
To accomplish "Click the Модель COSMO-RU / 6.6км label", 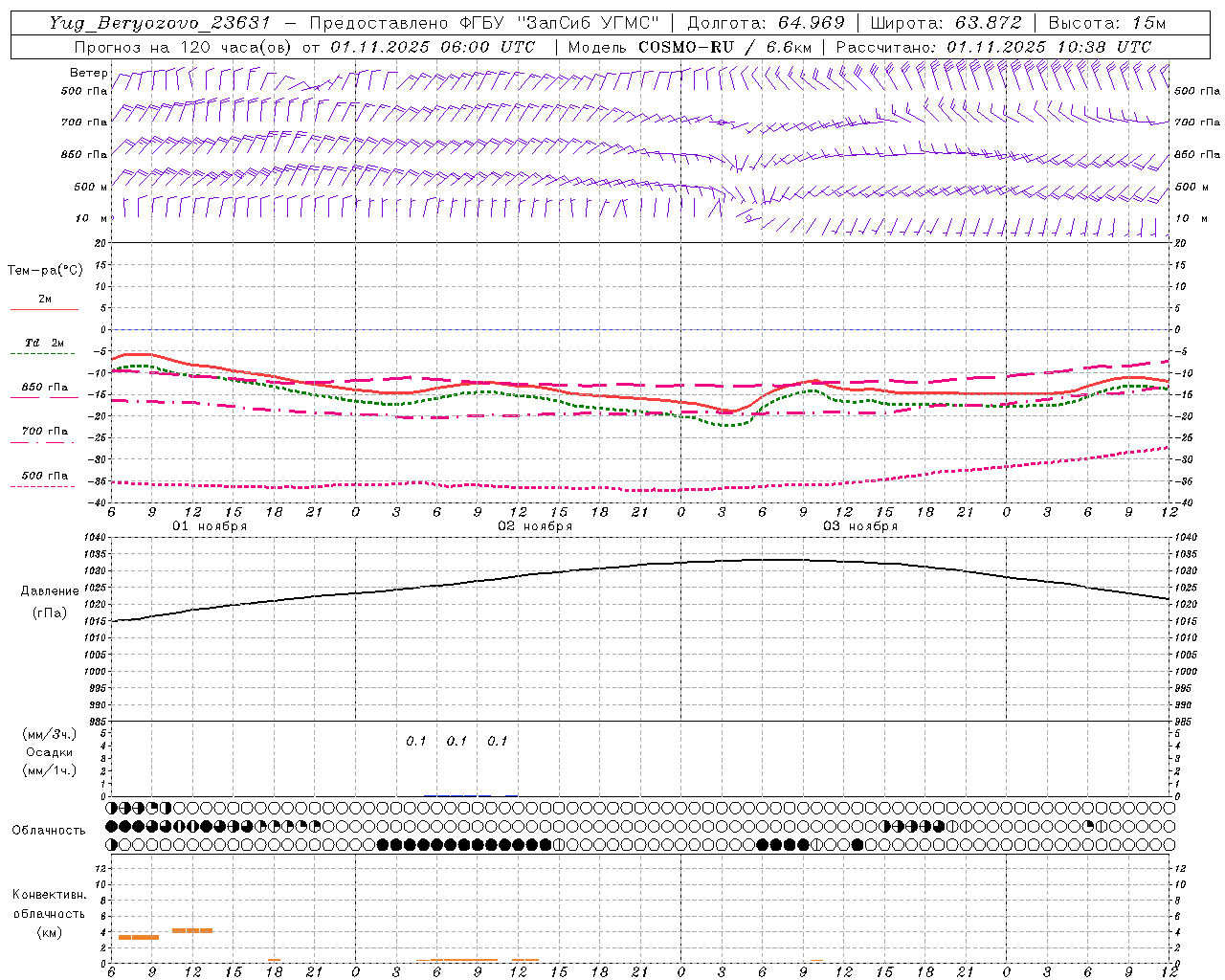I will click(x=691, y=47).
